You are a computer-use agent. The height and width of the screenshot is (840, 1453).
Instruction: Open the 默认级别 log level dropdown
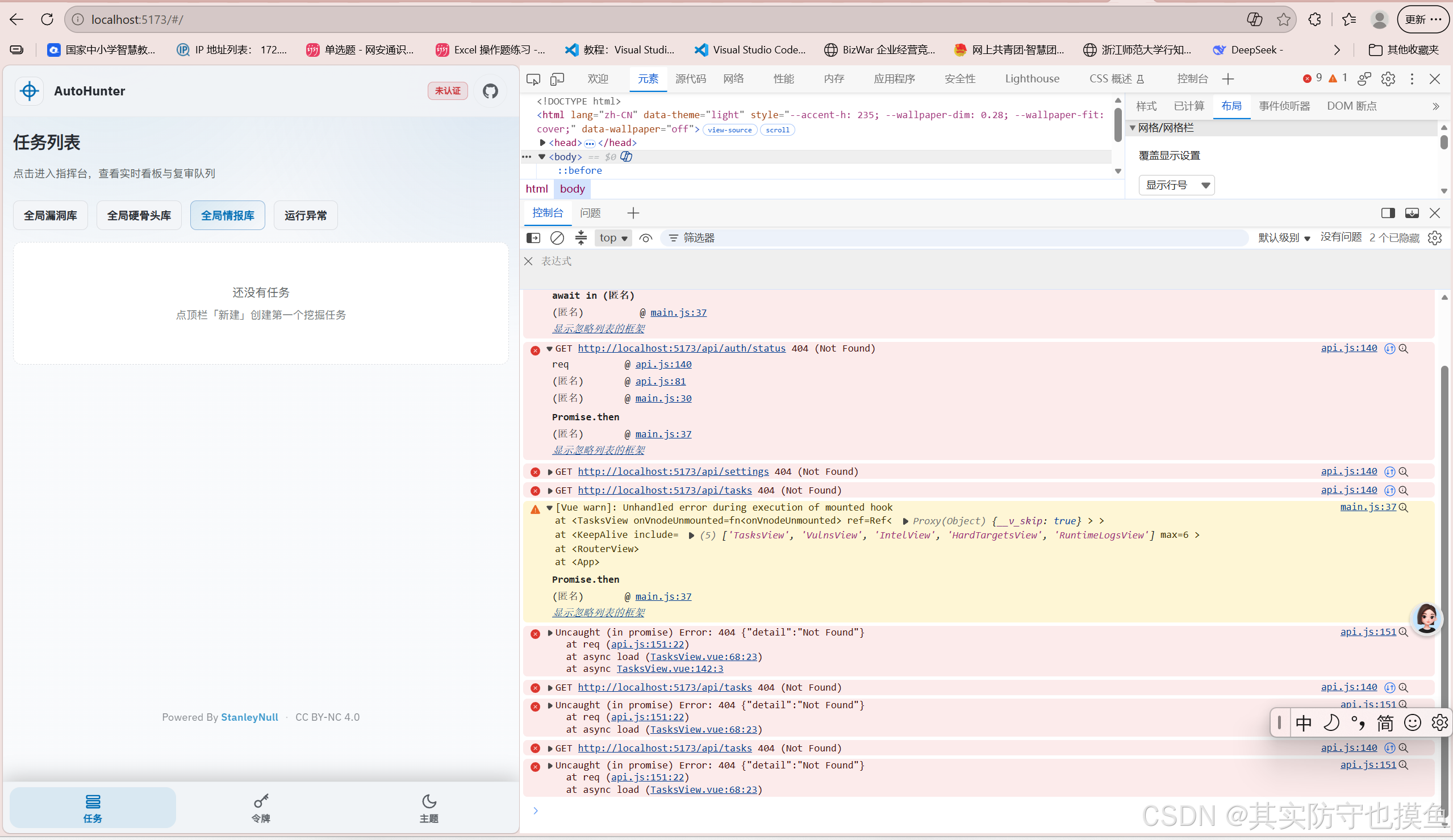point(1284,238)
